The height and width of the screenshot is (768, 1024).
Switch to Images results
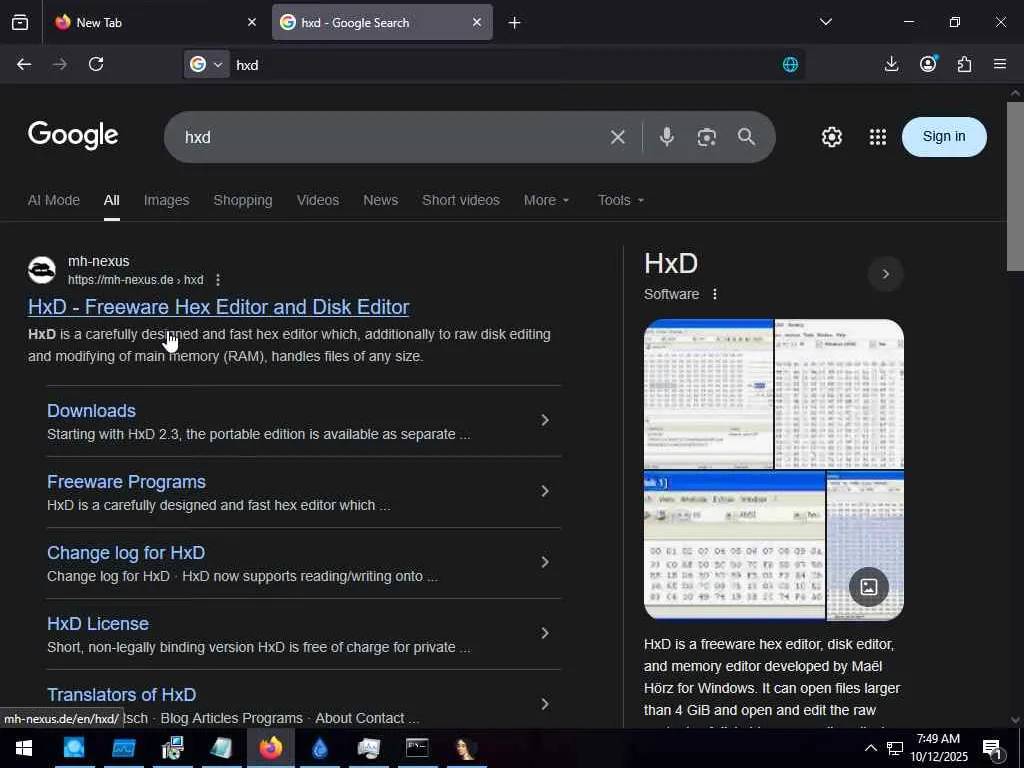pyautogui.click(x=167, y=200)
